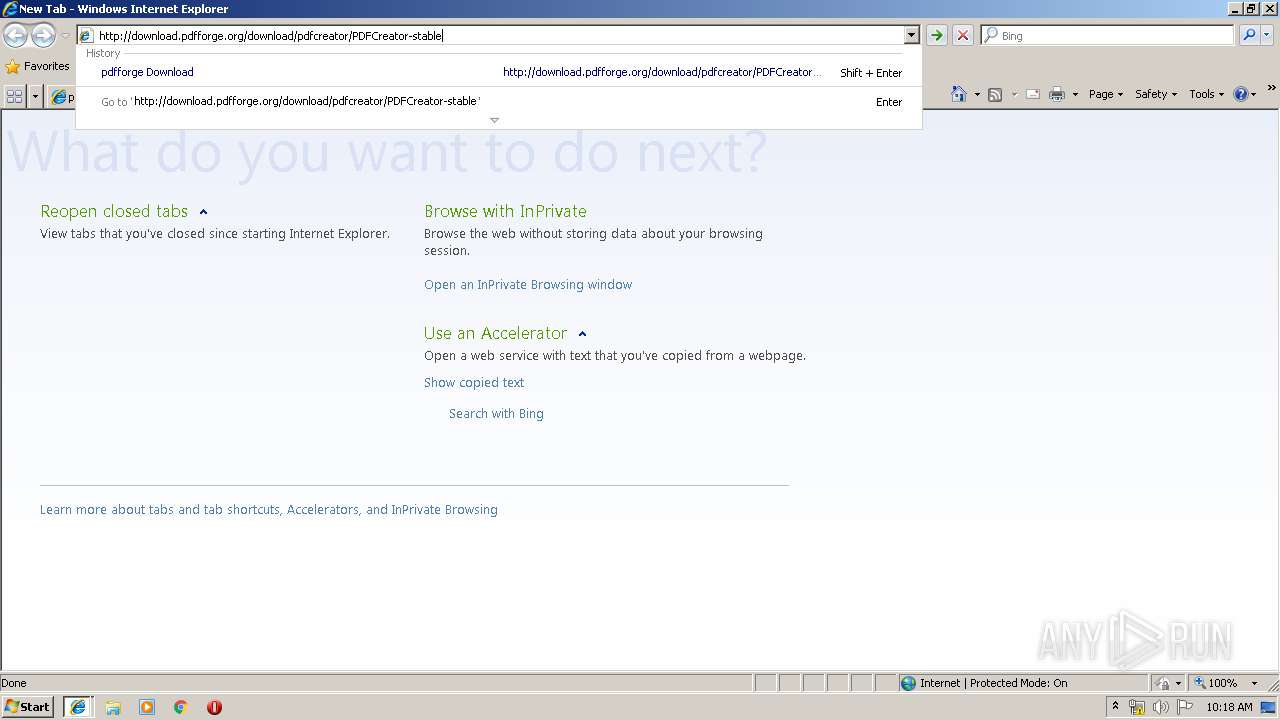Click the Browse with InPrivate heading
The height and width of the screenshot is (720, 1280).
tap(505, 211)
